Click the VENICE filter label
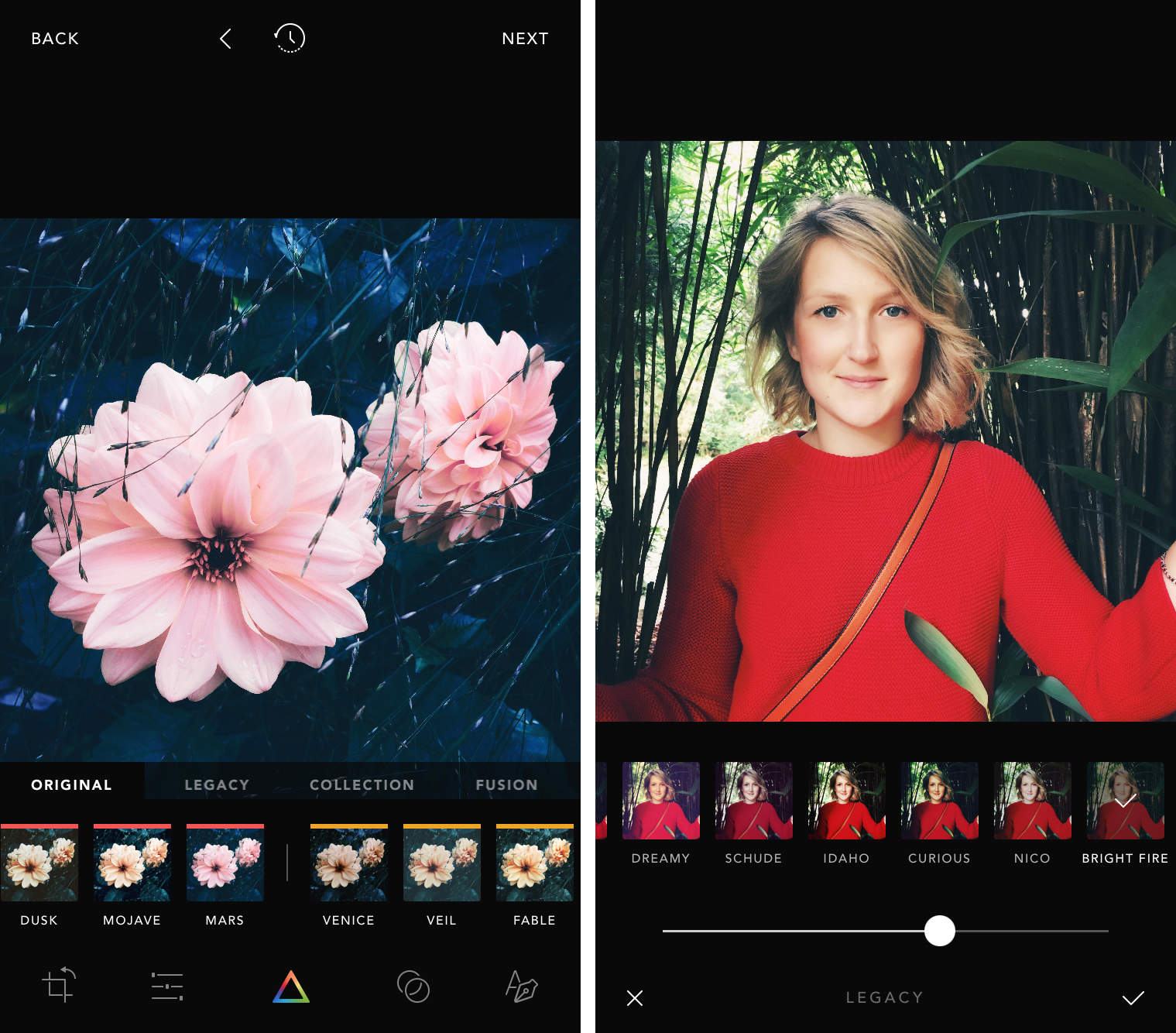The height and width of the screenshot is (1033, 1176). coord(349,920)
